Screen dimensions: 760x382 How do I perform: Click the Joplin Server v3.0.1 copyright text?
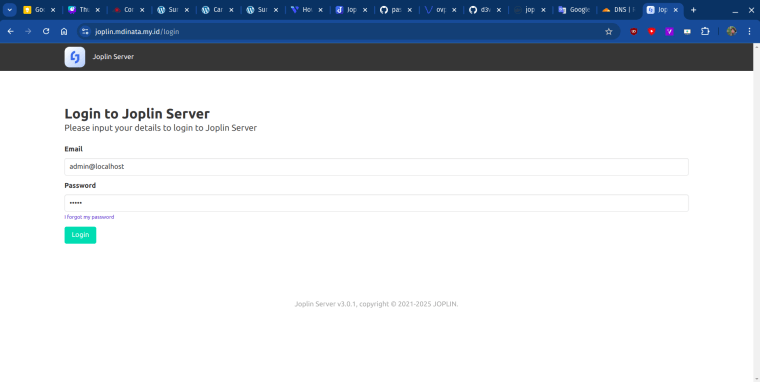[x=376, y=304]
